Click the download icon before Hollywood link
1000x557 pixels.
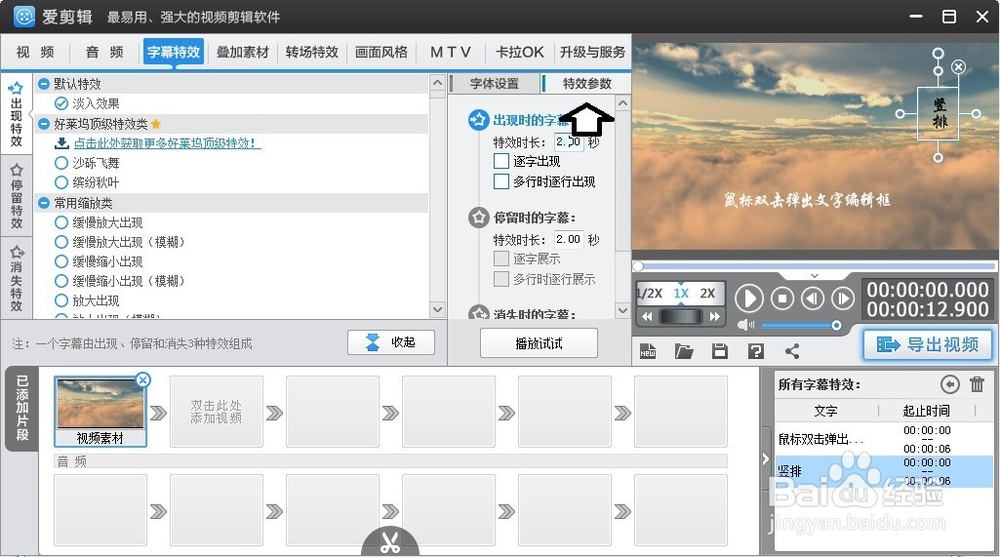[62, 142]
